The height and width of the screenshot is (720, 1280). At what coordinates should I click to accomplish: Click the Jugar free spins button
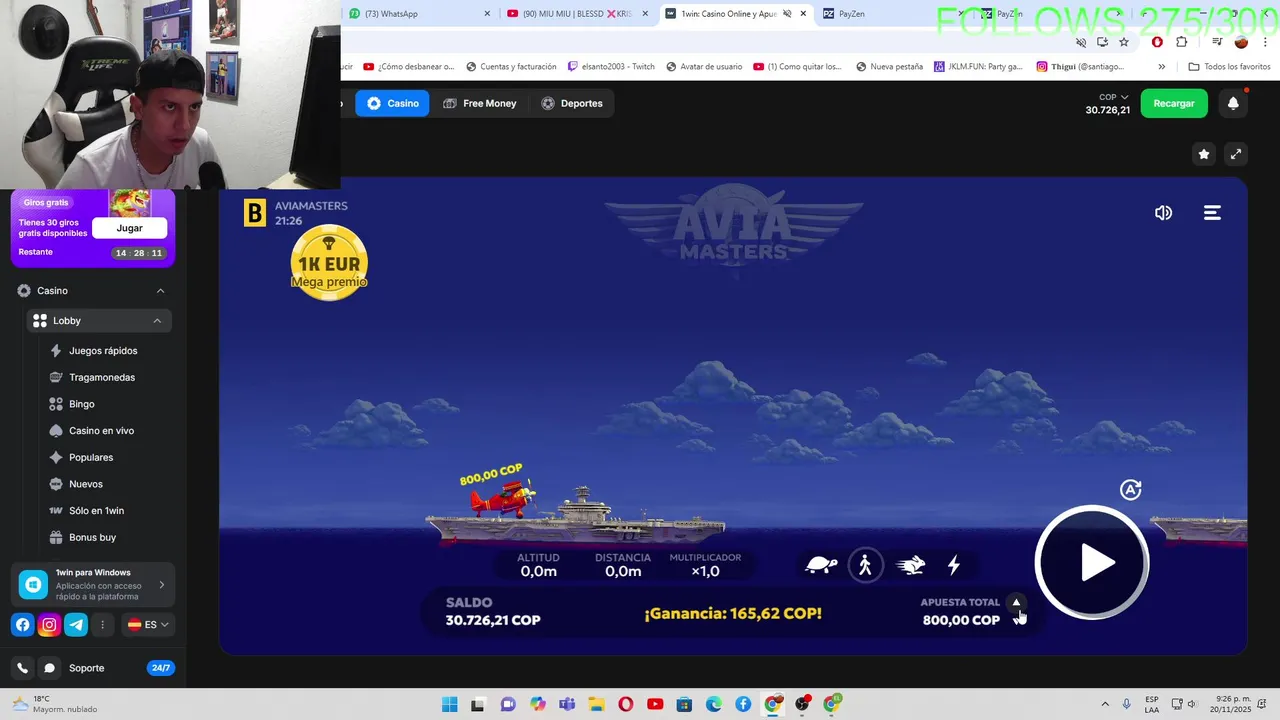[x=129, y=228]
